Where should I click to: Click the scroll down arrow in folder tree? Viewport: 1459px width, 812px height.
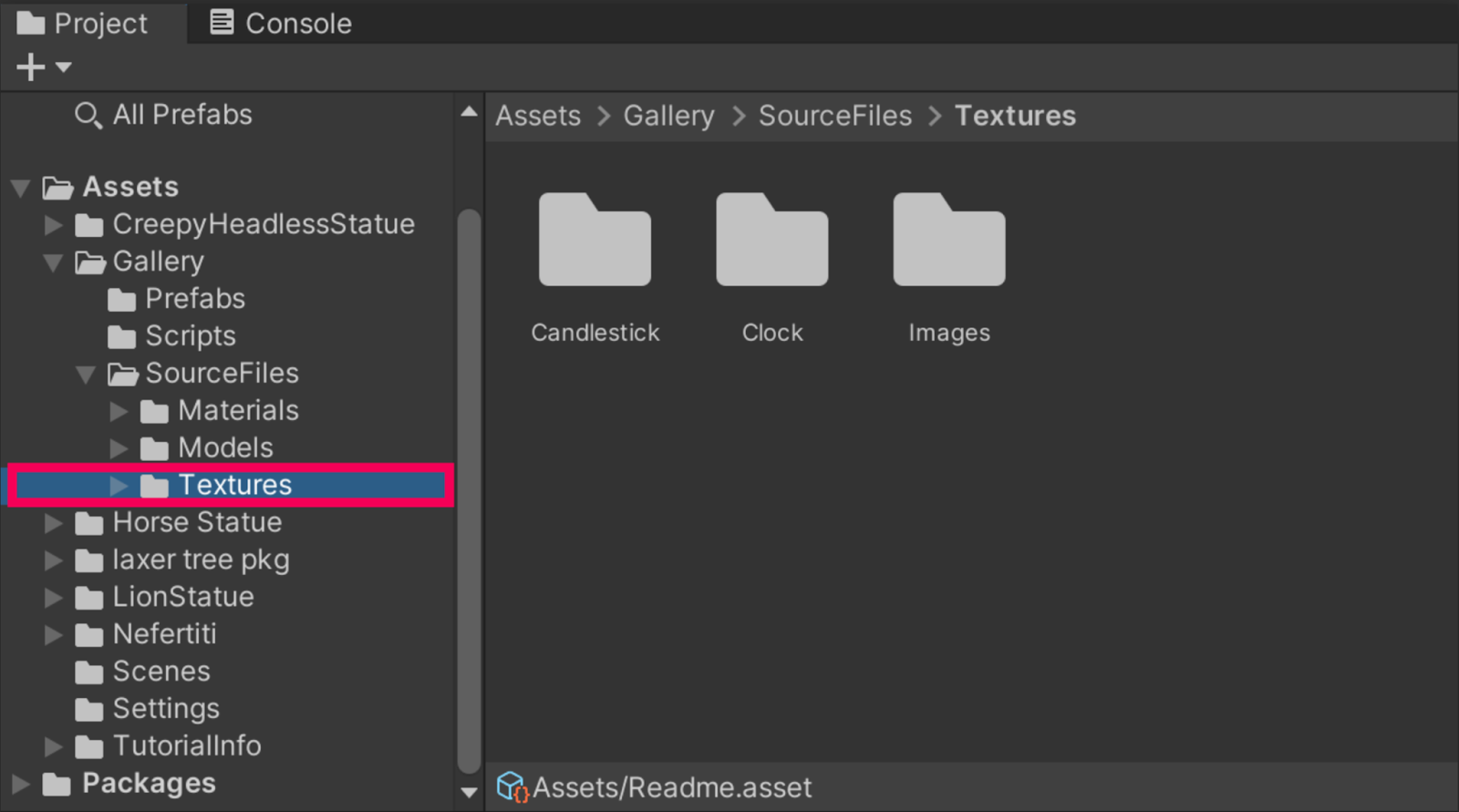(x=469, y=792)
